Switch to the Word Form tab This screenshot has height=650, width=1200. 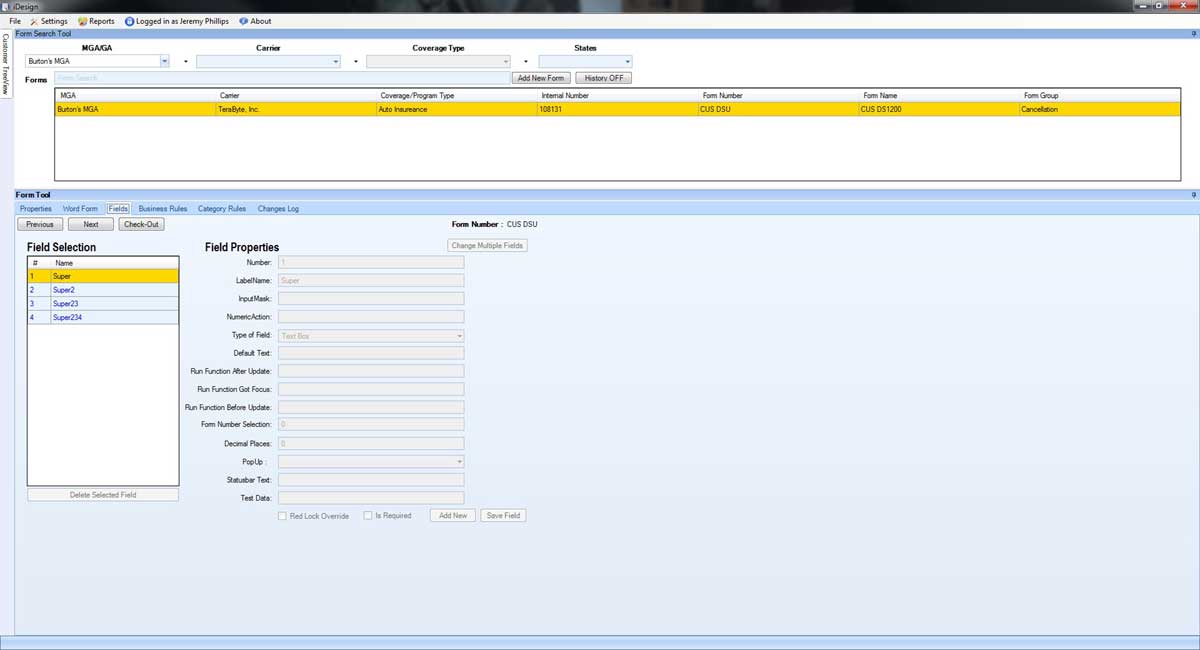pos(80,209)
